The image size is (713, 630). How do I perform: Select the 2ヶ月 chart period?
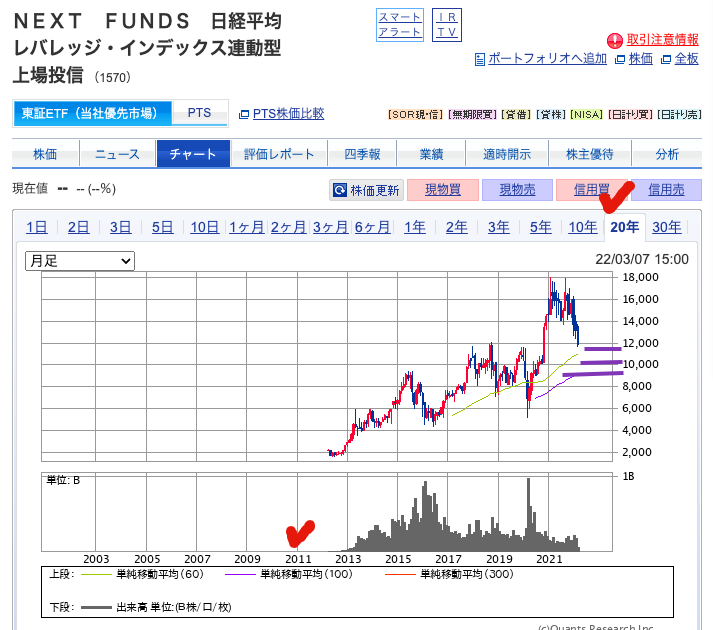coord(288,227)
